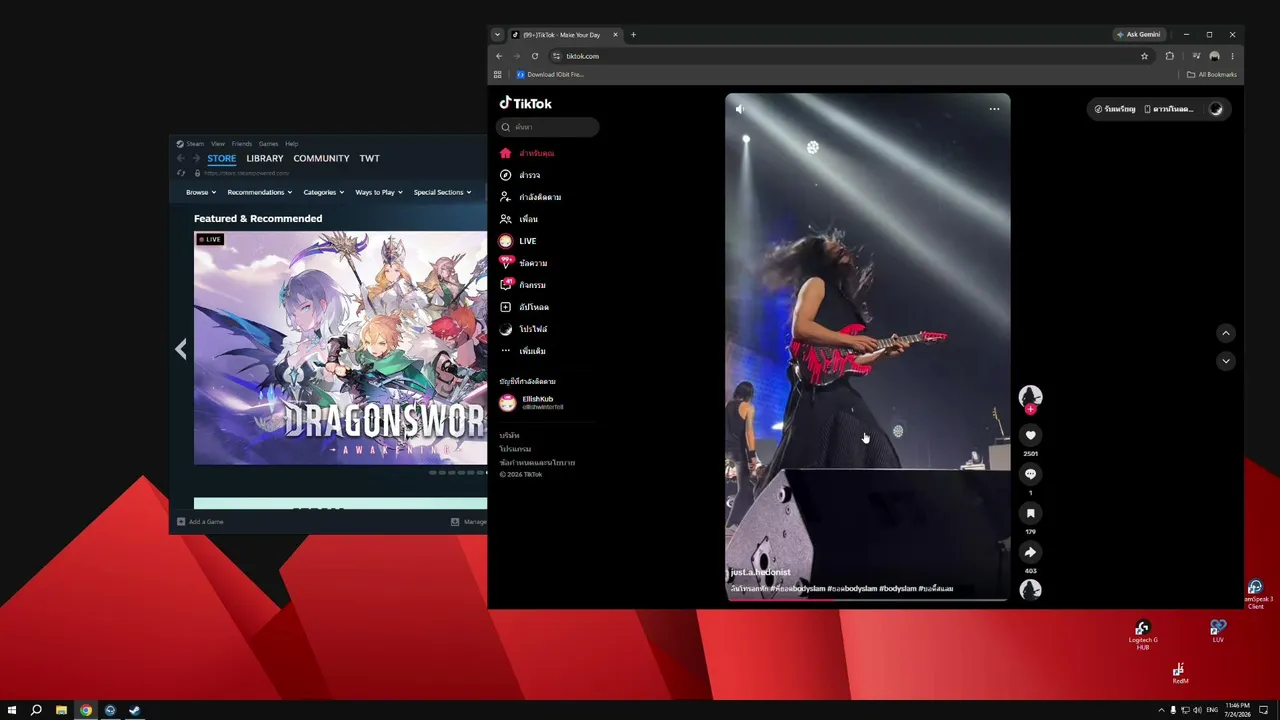Open the Help menu in Steam
The height and width of the screenshot is (720, 1280).
[292, 144]
